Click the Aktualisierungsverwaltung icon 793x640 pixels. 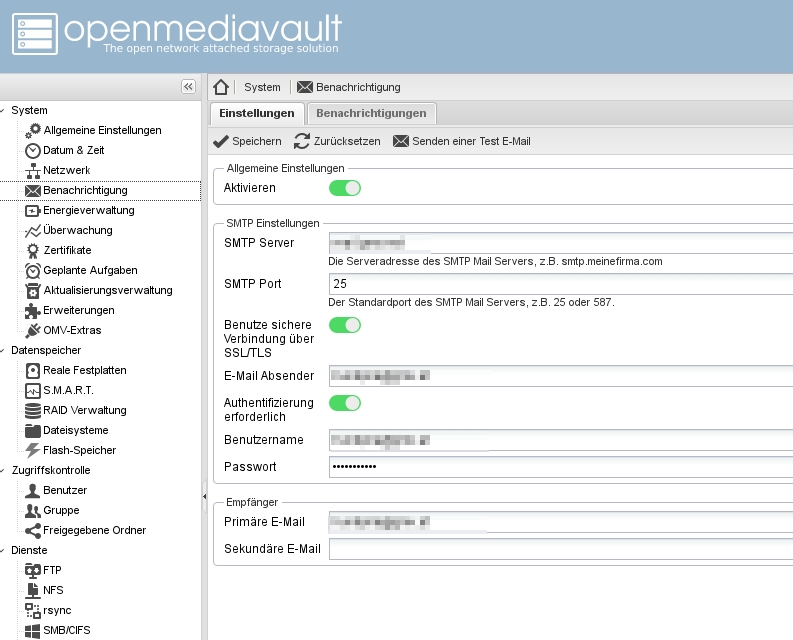coord(33,290)
